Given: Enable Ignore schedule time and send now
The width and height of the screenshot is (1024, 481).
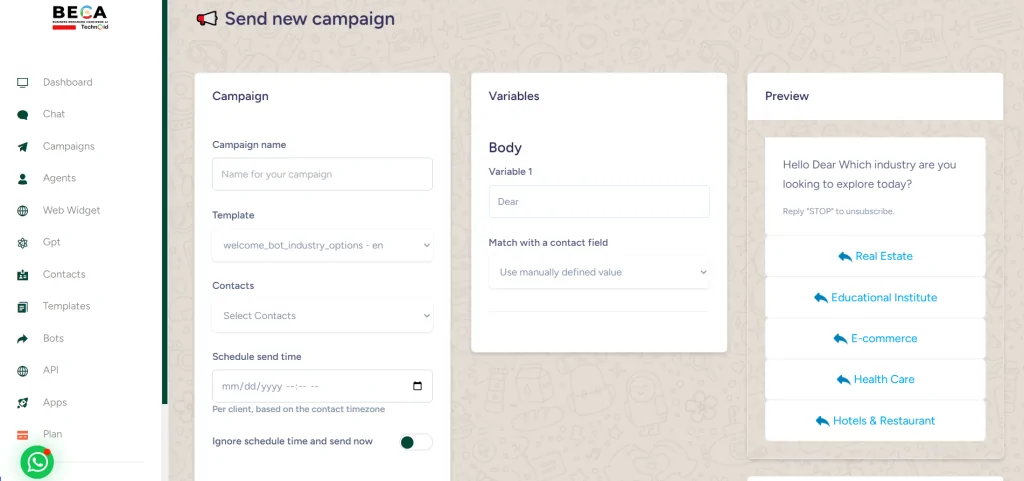Looking at the screenshot, I should click(416, 442).
